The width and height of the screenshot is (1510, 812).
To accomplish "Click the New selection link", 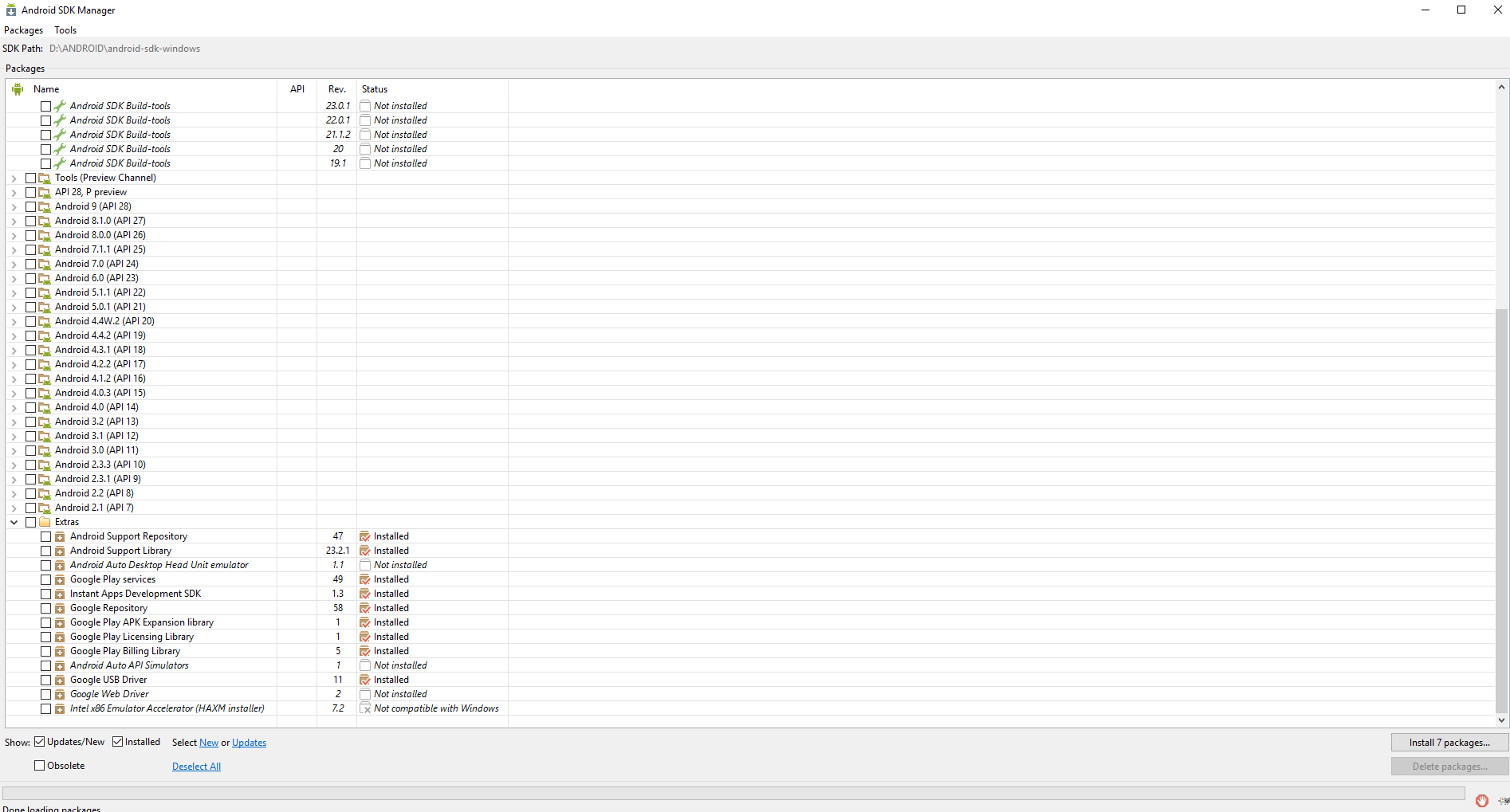I will 209,743.
